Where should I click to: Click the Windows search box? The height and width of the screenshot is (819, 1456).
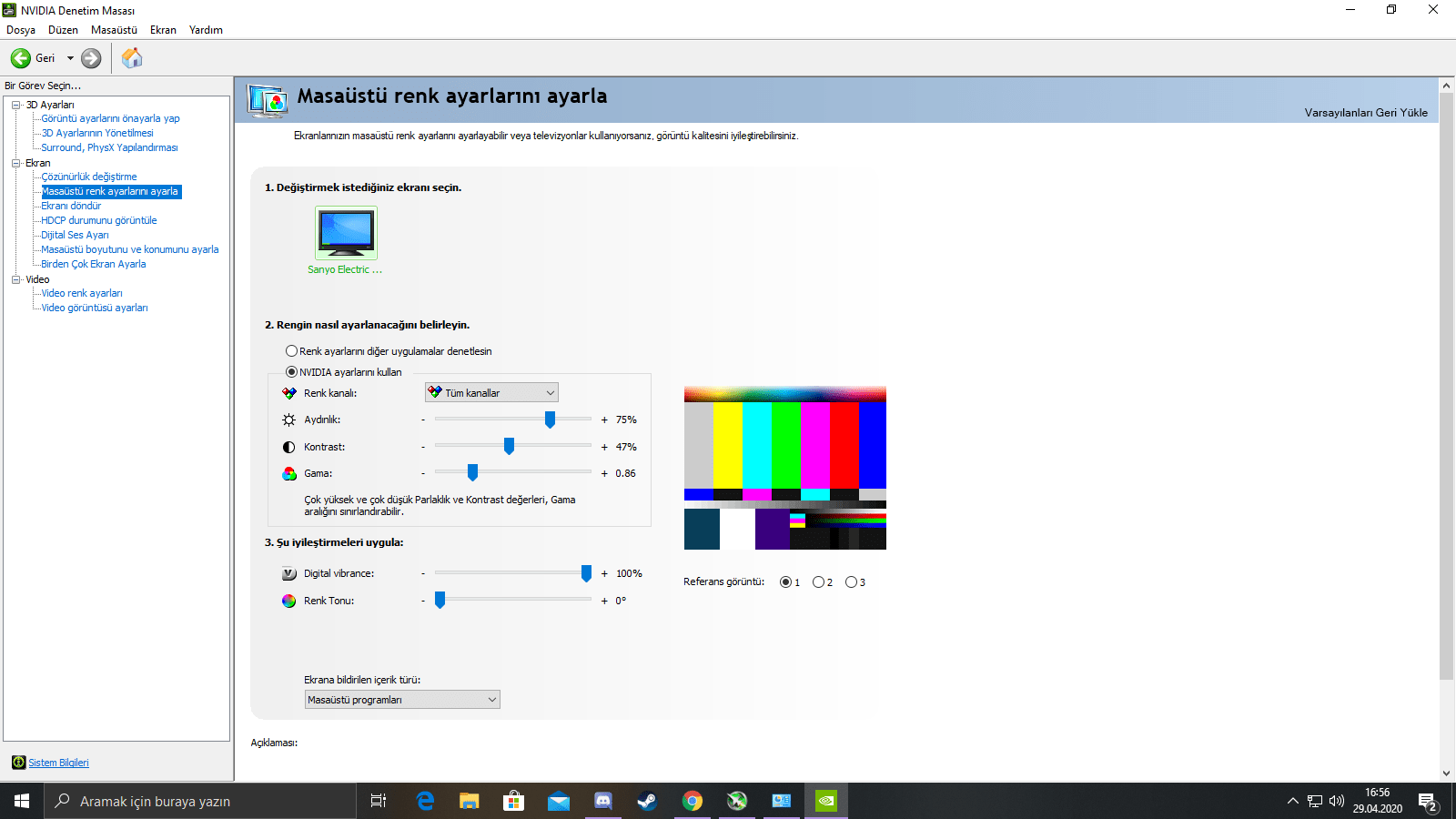(x=200, y=801)
